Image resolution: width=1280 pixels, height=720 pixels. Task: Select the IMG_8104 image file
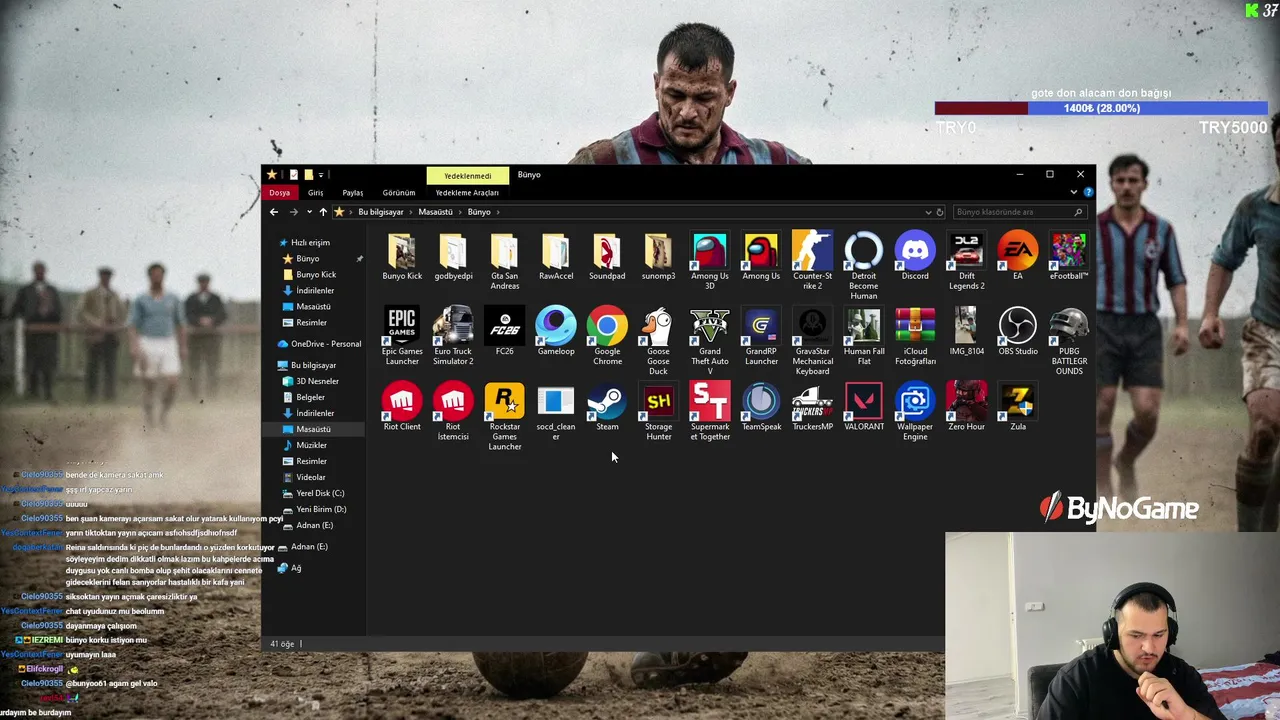click(x=966, y=331)
